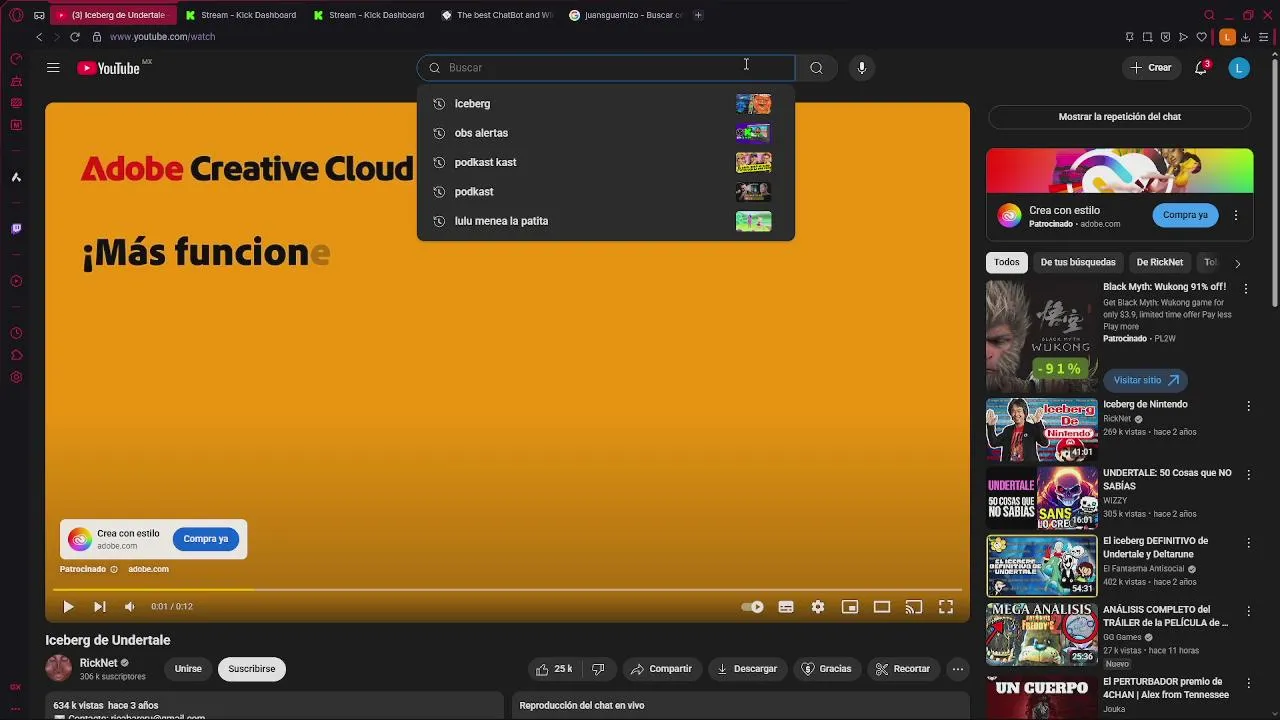The width and height of the screenshot is (1280, 720).
Task: Switch to The best ChatBot browser tab
Action: [x=497, y=15]
